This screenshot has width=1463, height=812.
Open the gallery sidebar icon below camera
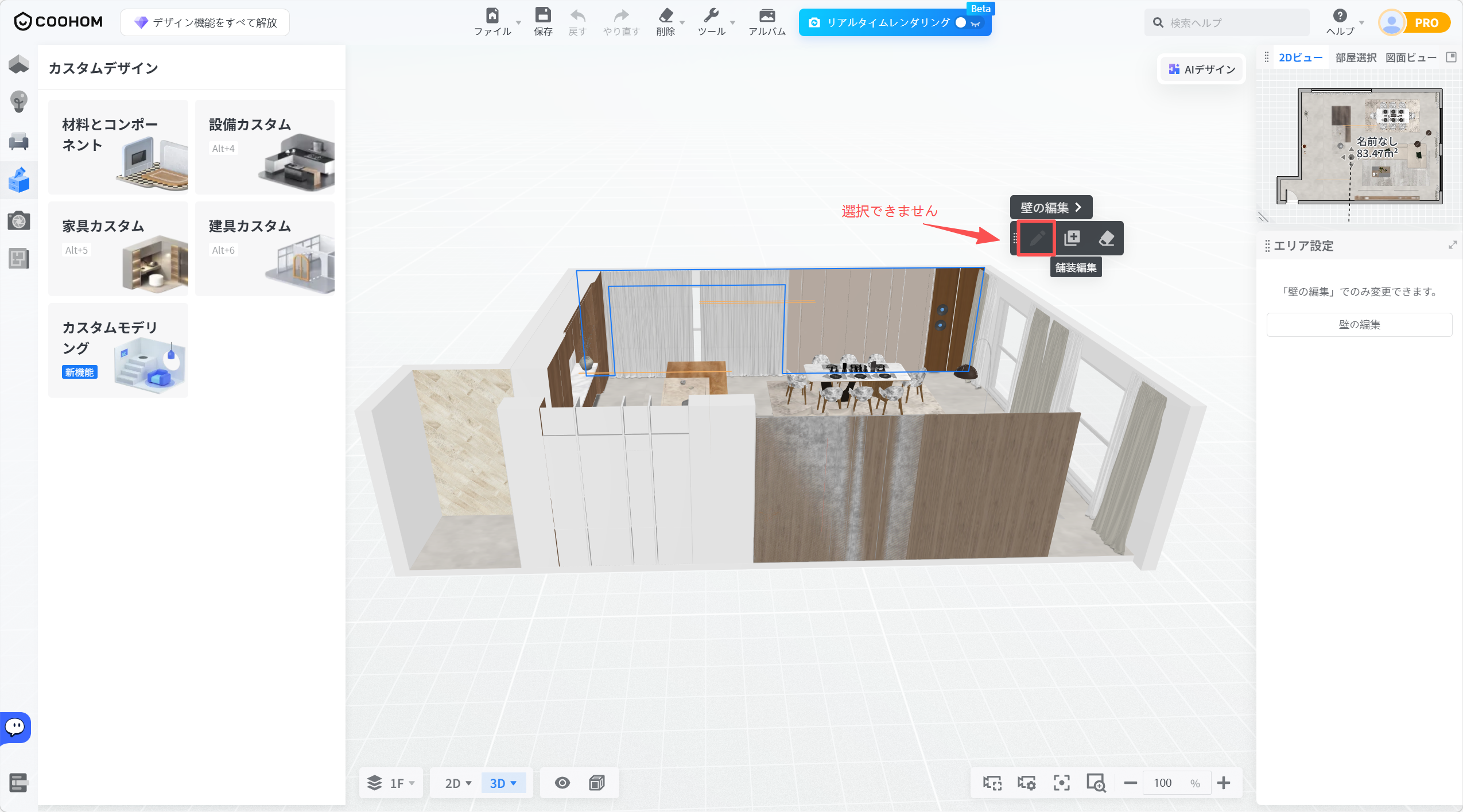tap(19, 259)
